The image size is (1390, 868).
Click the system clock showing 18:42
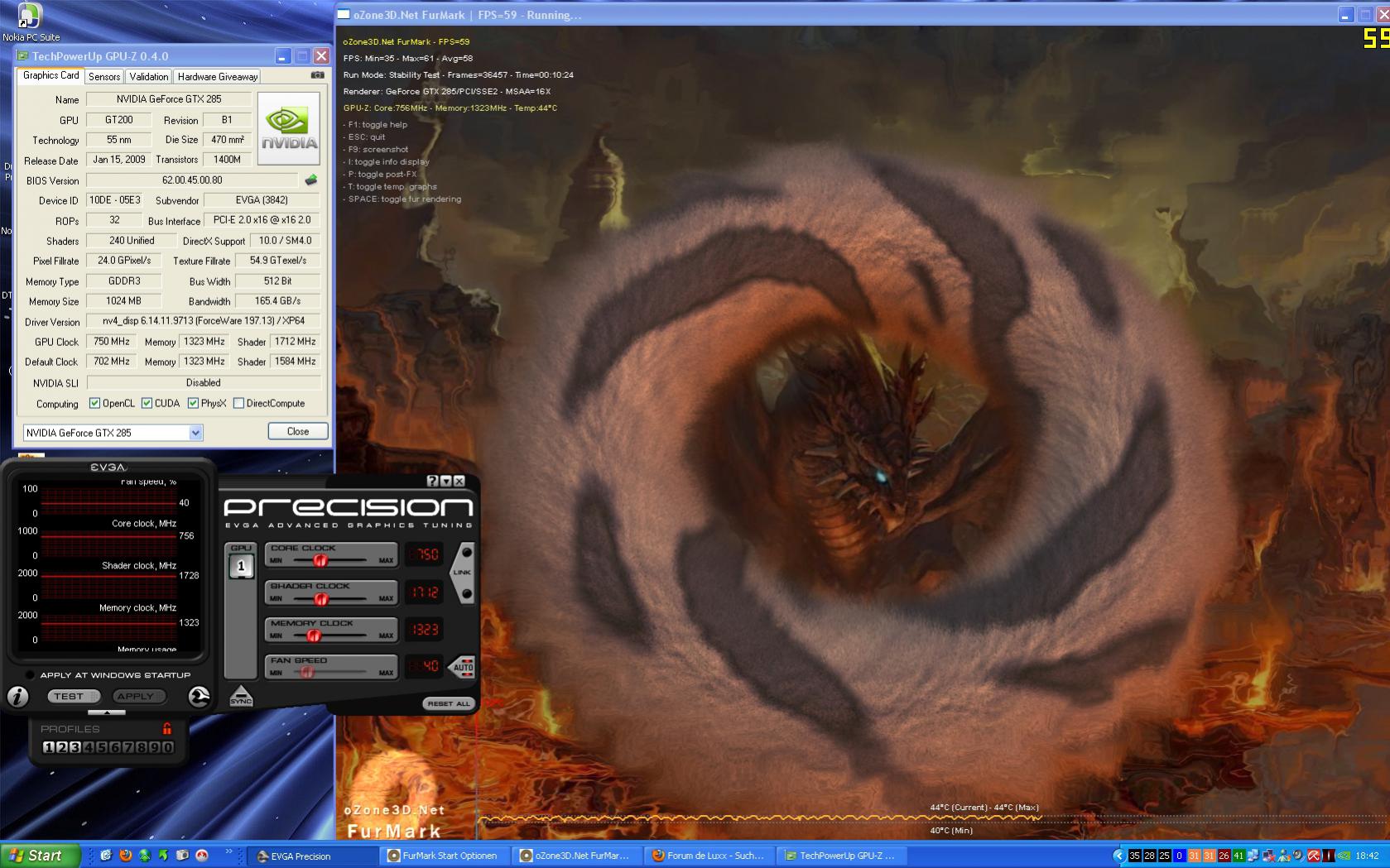1367,856
